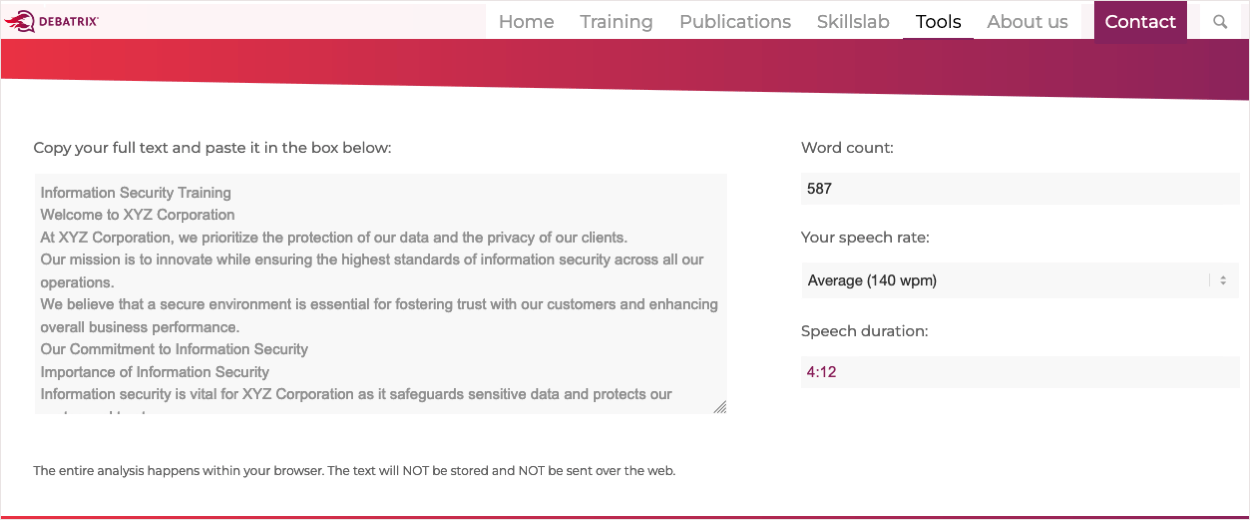Screen dimensions: 1250x520
Task: Open the search magnifier icon
Action: click(1219, 21)
